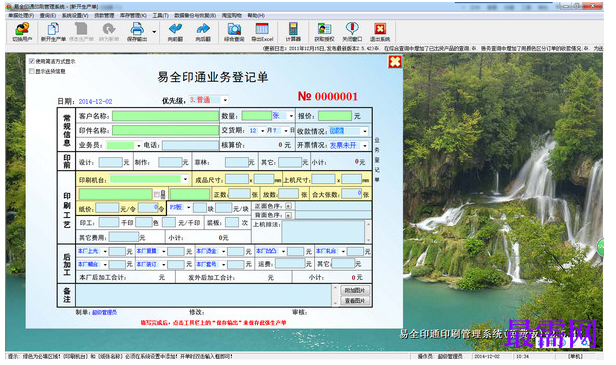This screenshot has height=365, width=616.
Task: Toggle 显示送货信息 checkbox
Action: point(32,71)
